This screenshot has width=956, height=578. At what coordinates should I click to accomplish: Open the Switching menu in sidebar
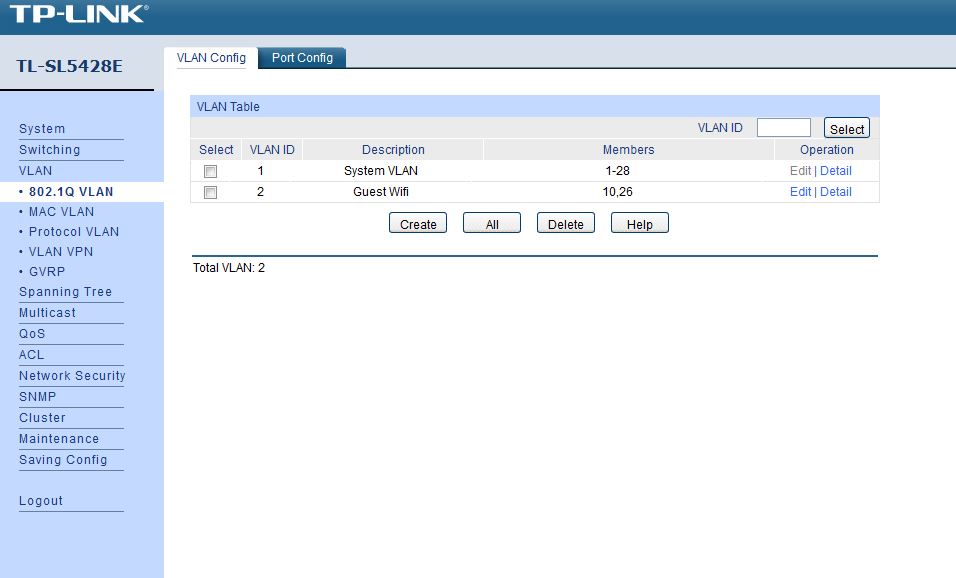pos(49,150)
